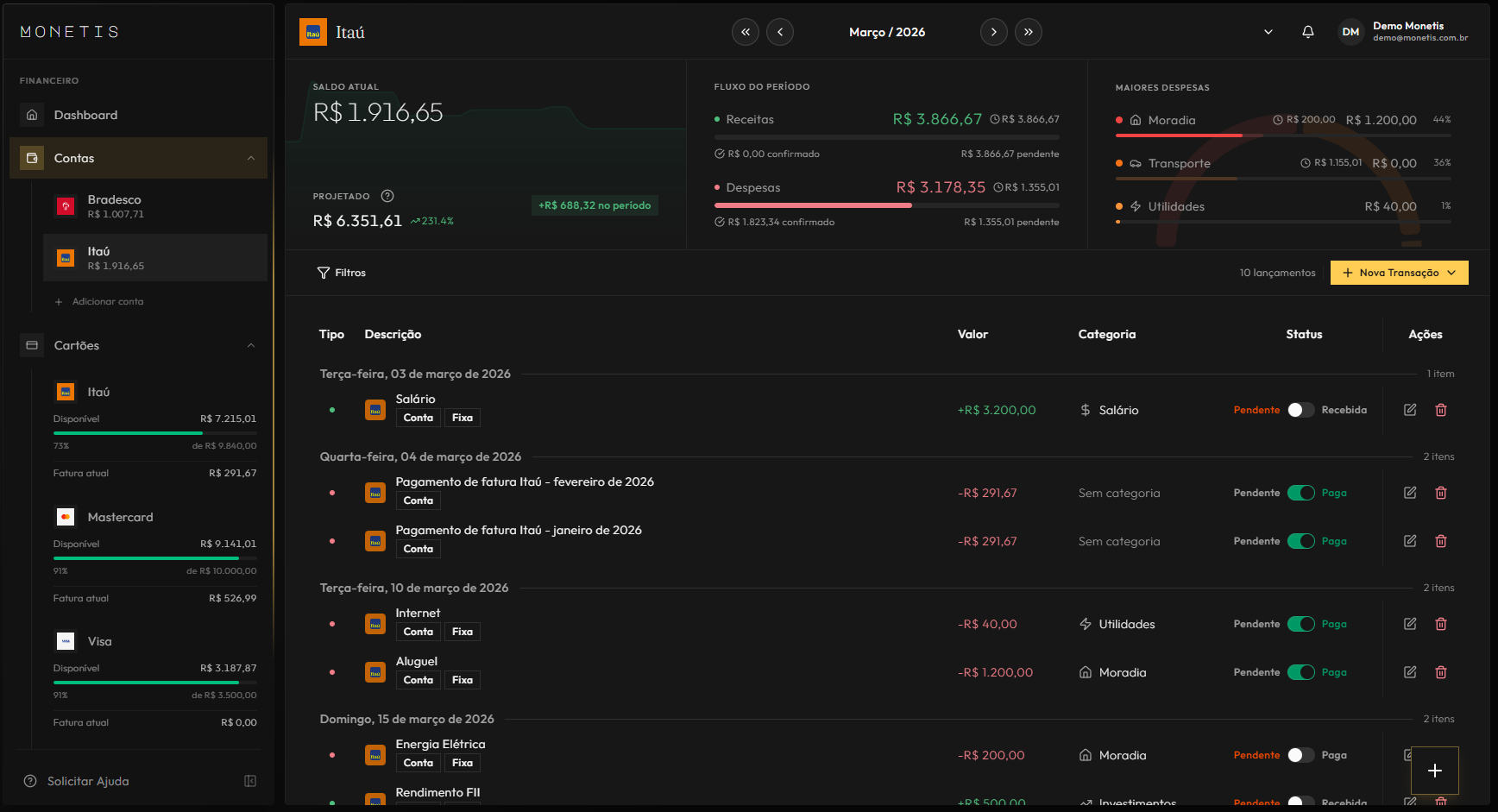1498x812 pixels.
Task: Mark Energia Elétrica as Paga
Action: [x=1300, y=755]
